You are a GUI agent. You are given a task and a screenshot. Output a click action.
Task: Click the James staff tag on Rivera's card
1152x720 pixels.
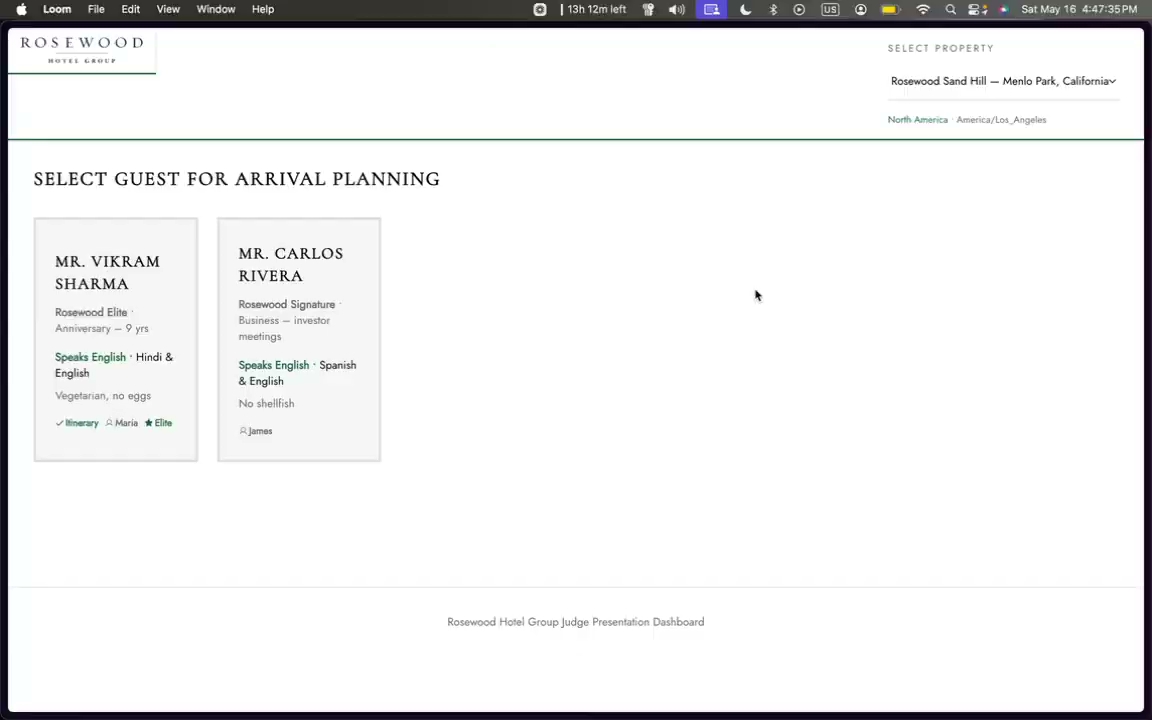tap(256, 431)
